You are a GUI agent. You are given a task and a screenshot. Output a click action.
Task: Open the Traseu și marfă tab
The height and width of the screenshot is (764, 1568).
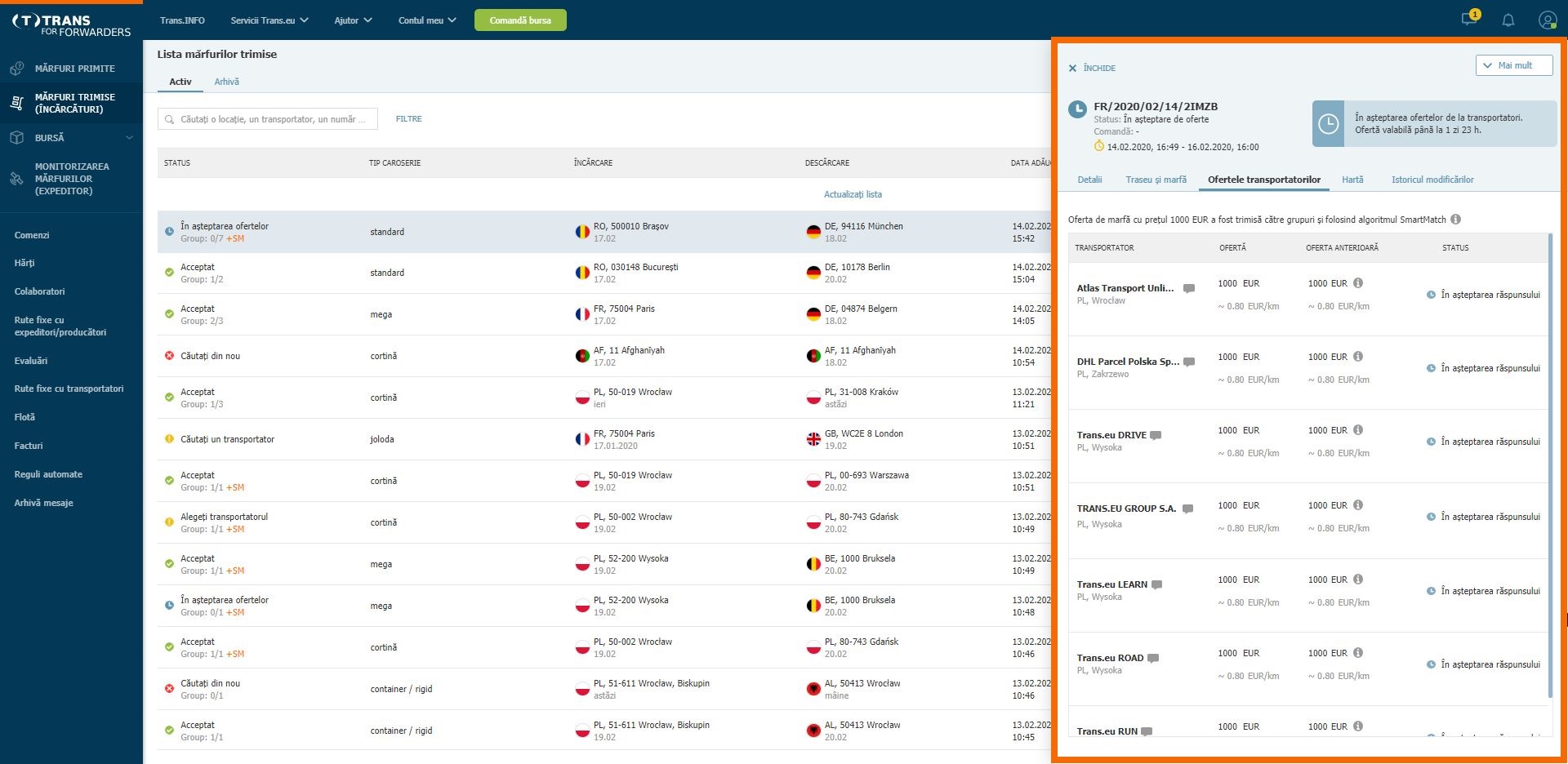point(1156,180)
